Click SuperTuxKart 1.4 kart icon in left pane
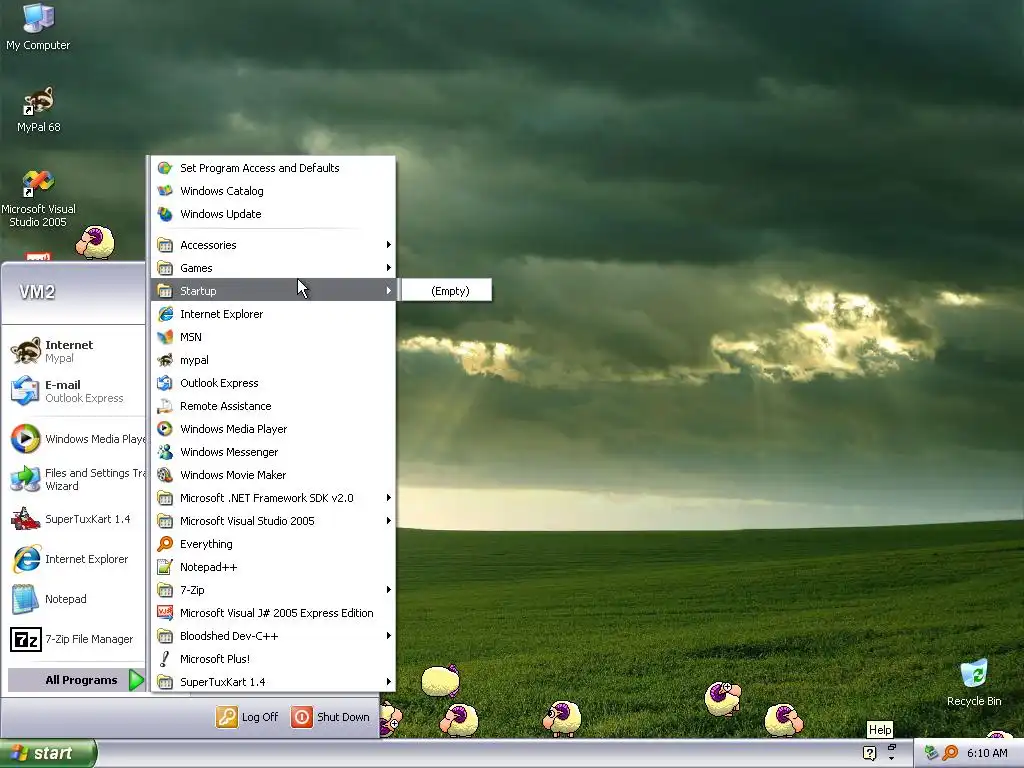The width and height of the screenshot is (1024, 768). [x=25, y=519]
